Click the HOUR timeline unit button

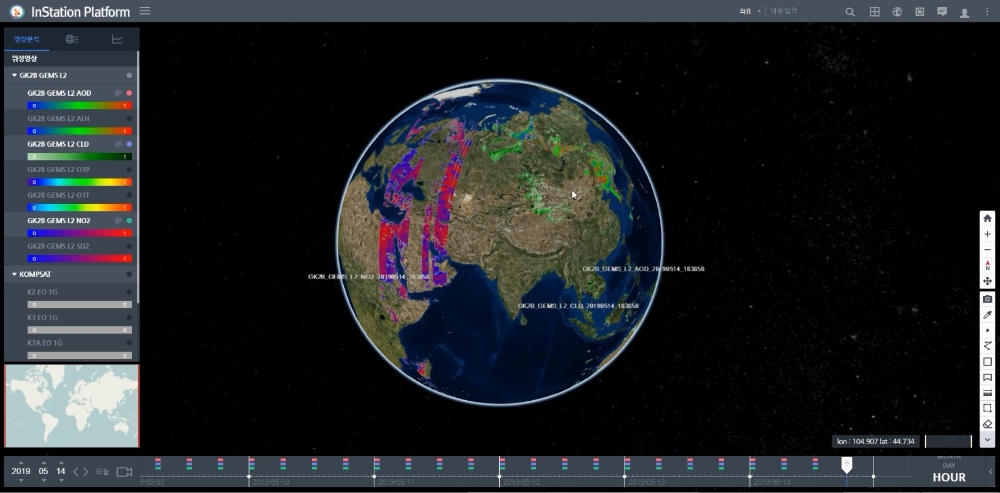tap(948, 477)
